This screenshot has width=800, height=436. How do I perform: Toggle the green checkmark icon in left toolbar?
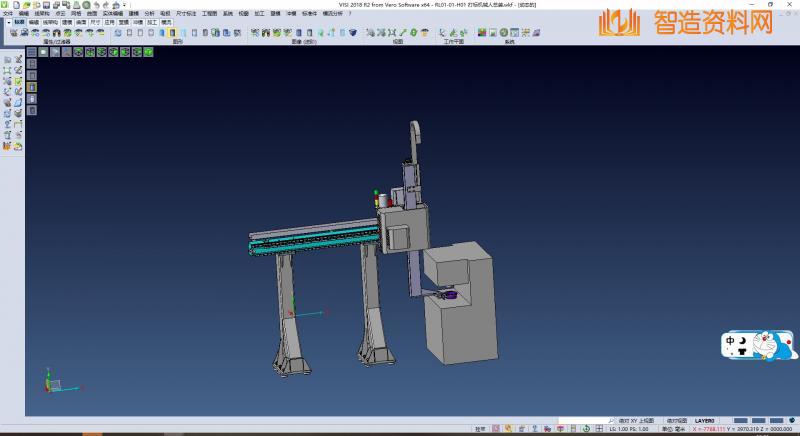coord(18,80)
